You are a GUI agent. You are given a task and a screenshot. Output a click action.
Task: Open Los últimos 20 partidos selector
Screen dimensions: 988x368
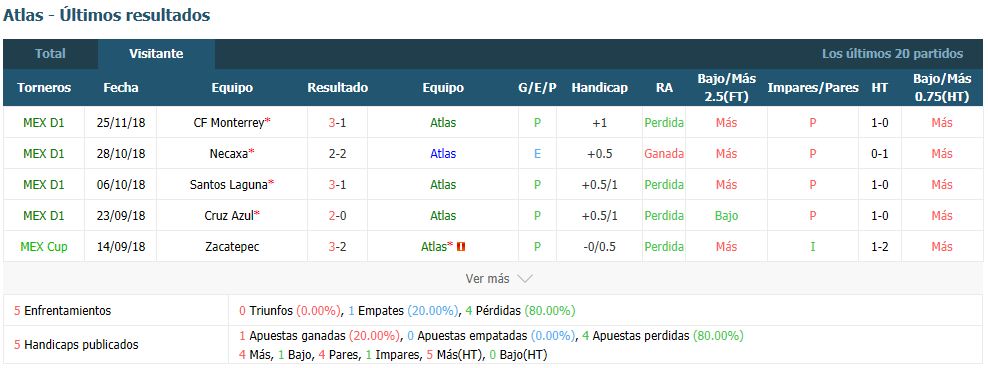coord(892,54)
